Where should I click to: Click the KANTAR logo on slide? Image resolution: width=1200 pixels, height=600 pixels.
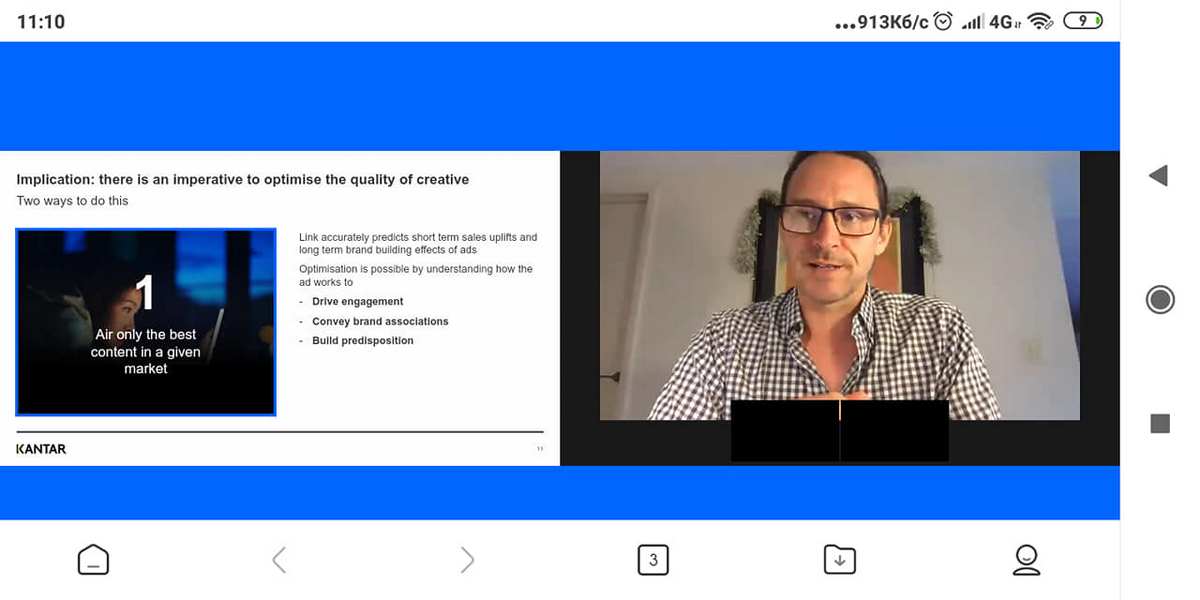tap(41, 449)
